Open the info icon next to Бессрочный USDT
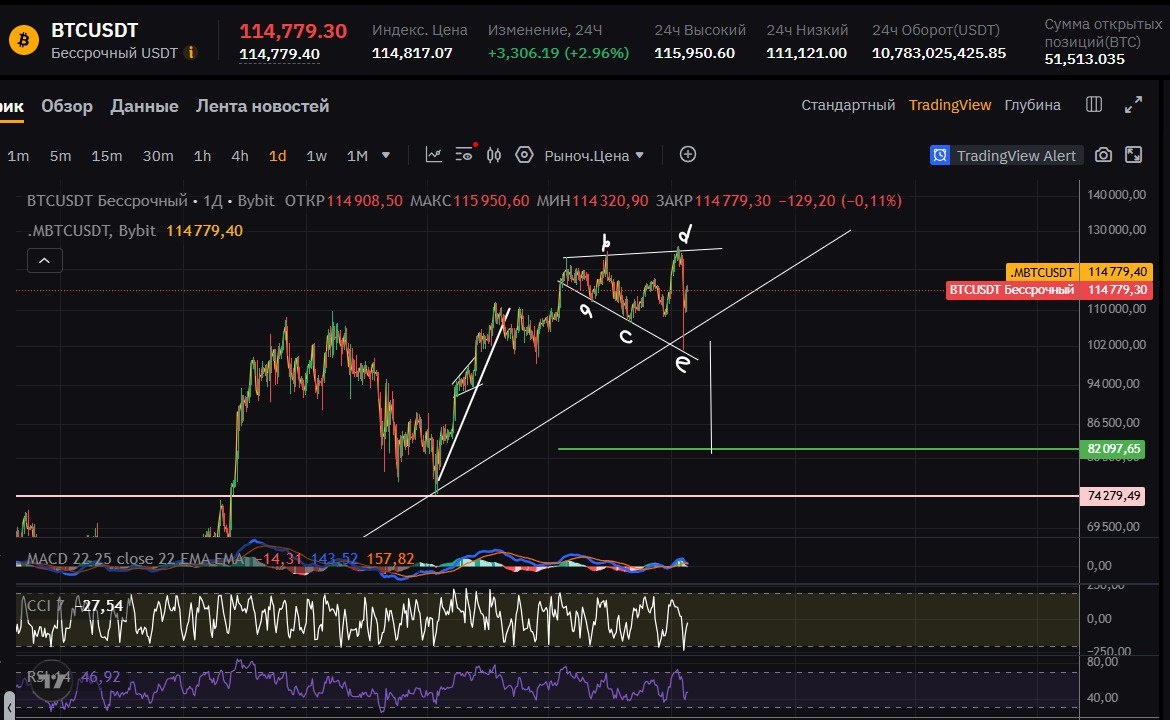1170x720 pixels. click(191, 52)
